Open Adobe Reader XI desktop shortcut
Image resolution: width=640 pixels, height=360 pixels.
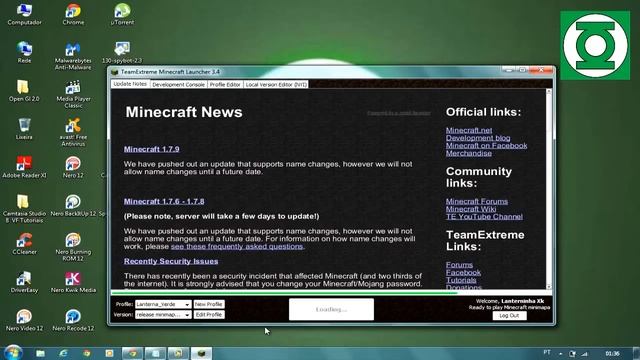[24, 167]
